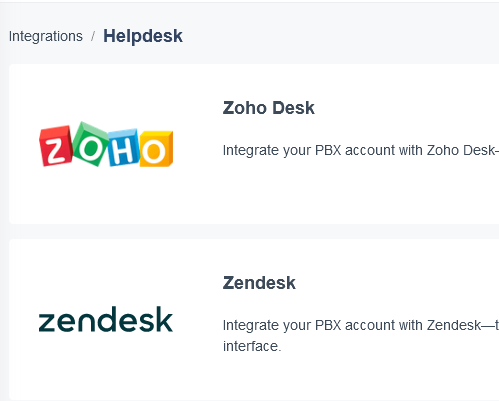
Task: Click the word "interface." in Zendesk description
Action: pos(252,346)
